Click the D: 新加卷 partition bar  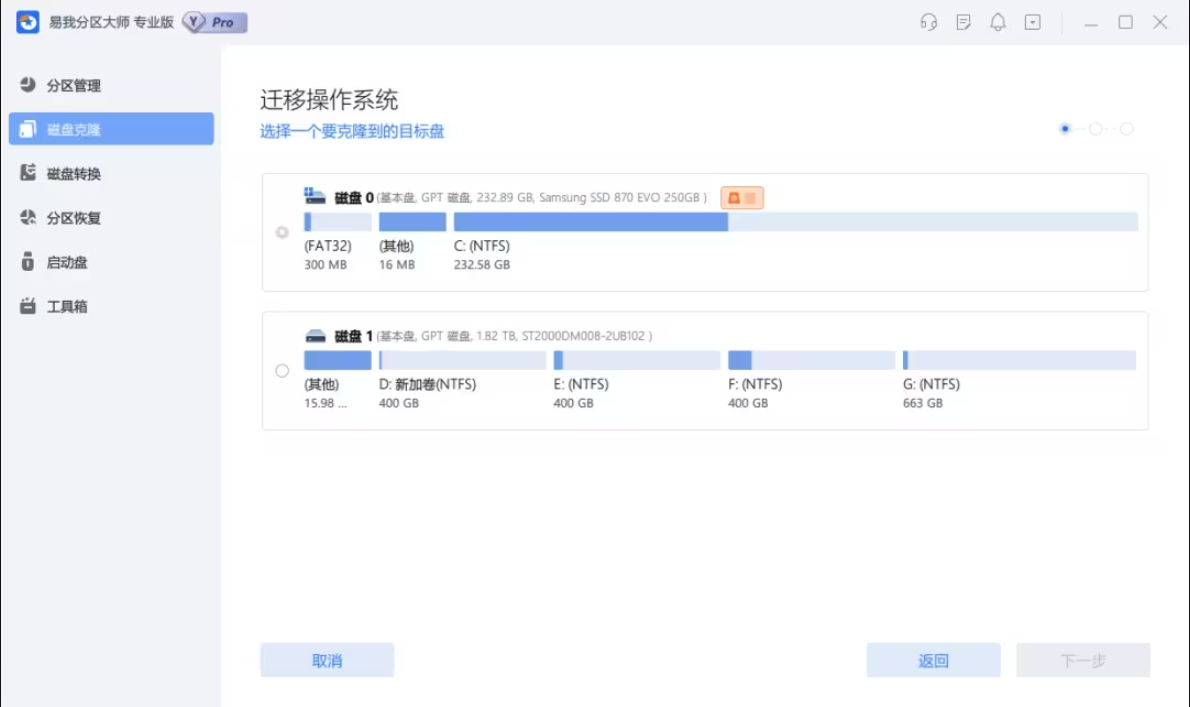click(462, 360)
